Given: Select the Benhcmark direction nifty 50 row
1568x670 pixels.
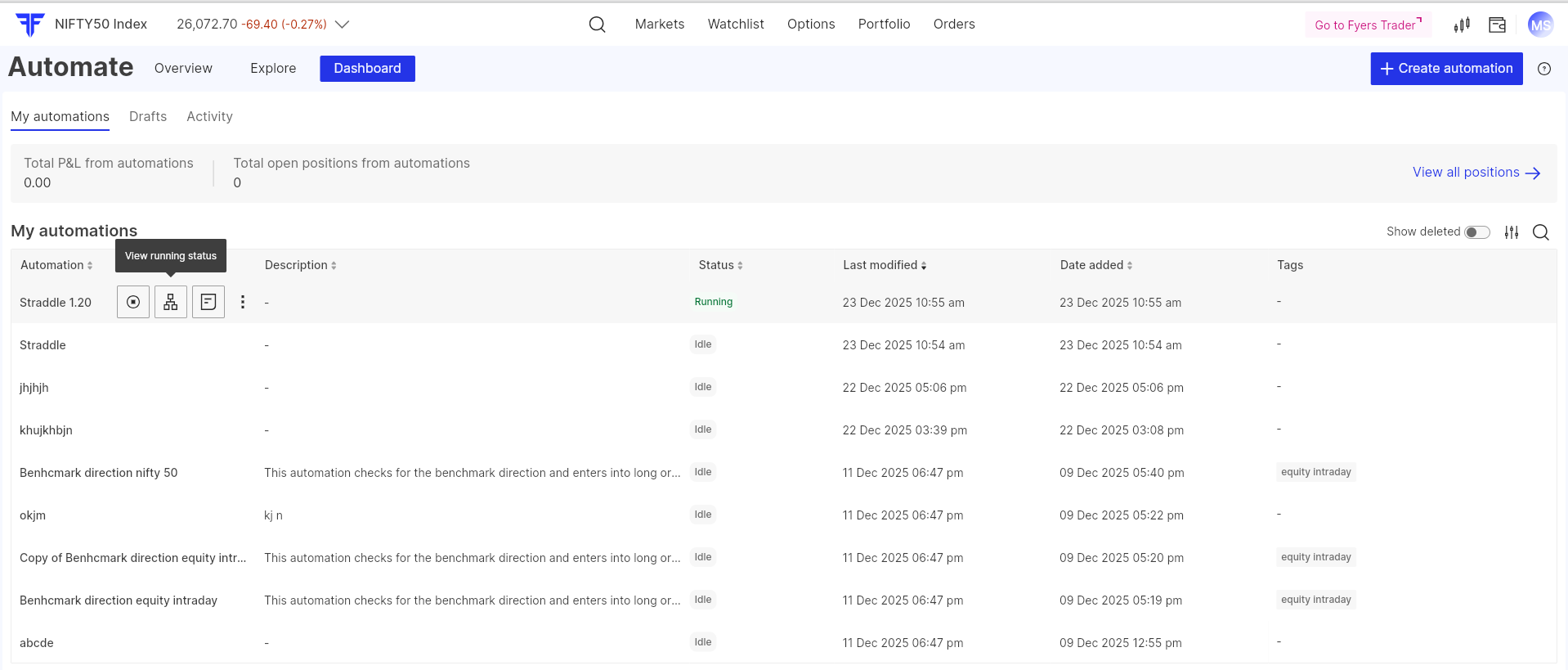Looking at the screenshot, I should (99, 473).
